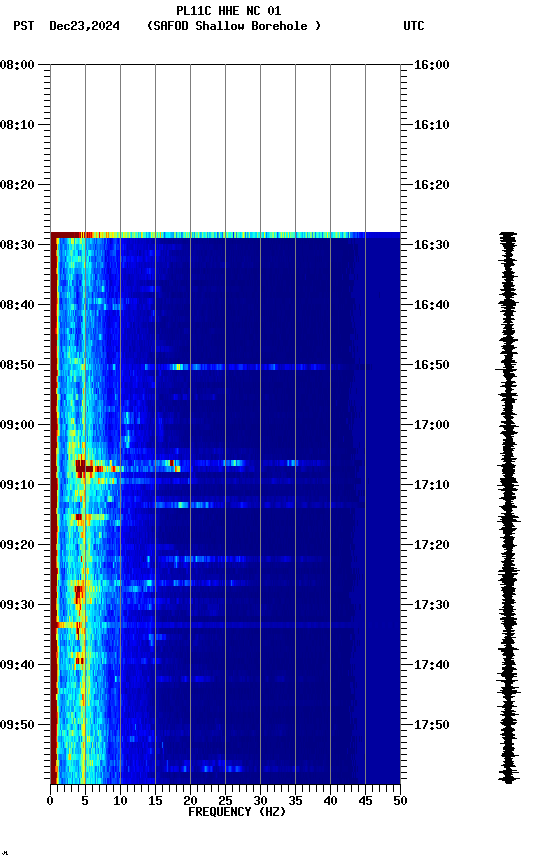Click the 15 Hz frequency axis label
The height and width of the screenshot is (864, 552).
tap(155, 801)
